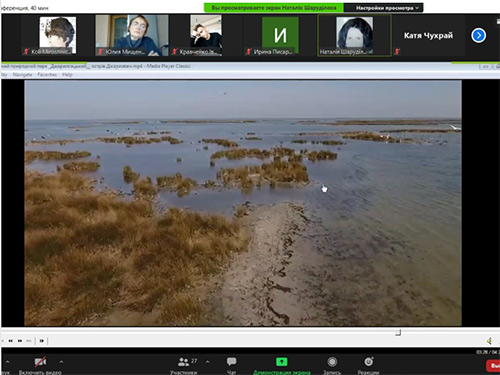Click the muted mic icon on Катя Чухрай tile
The height and width of the screenshot is (375, 500).
[397, 52]
